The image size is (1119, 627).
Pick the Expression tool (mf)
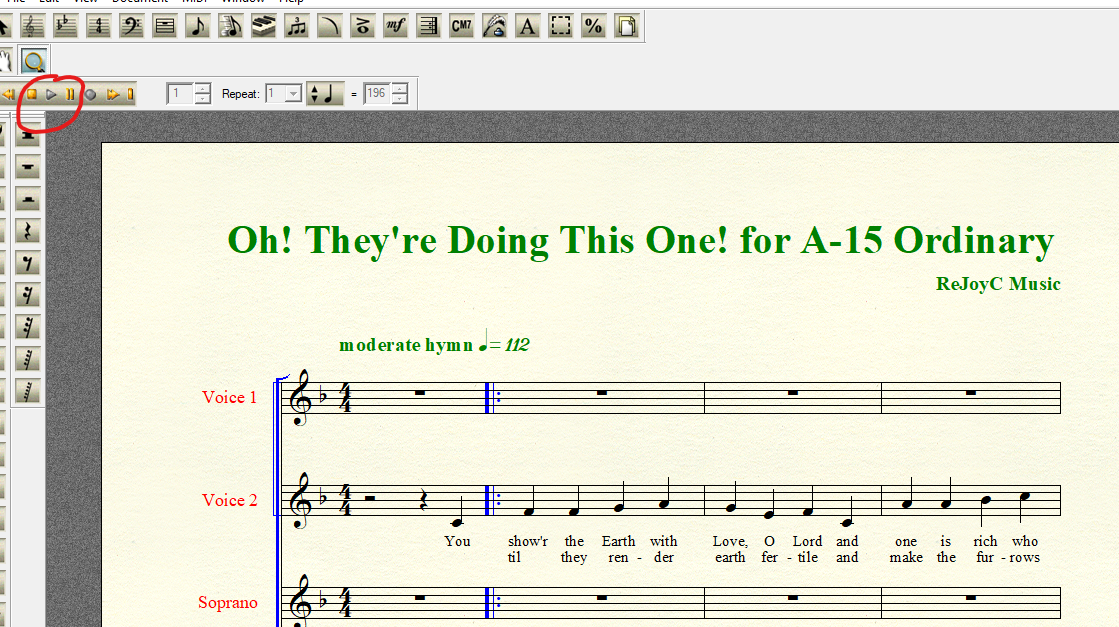point(395,27)
